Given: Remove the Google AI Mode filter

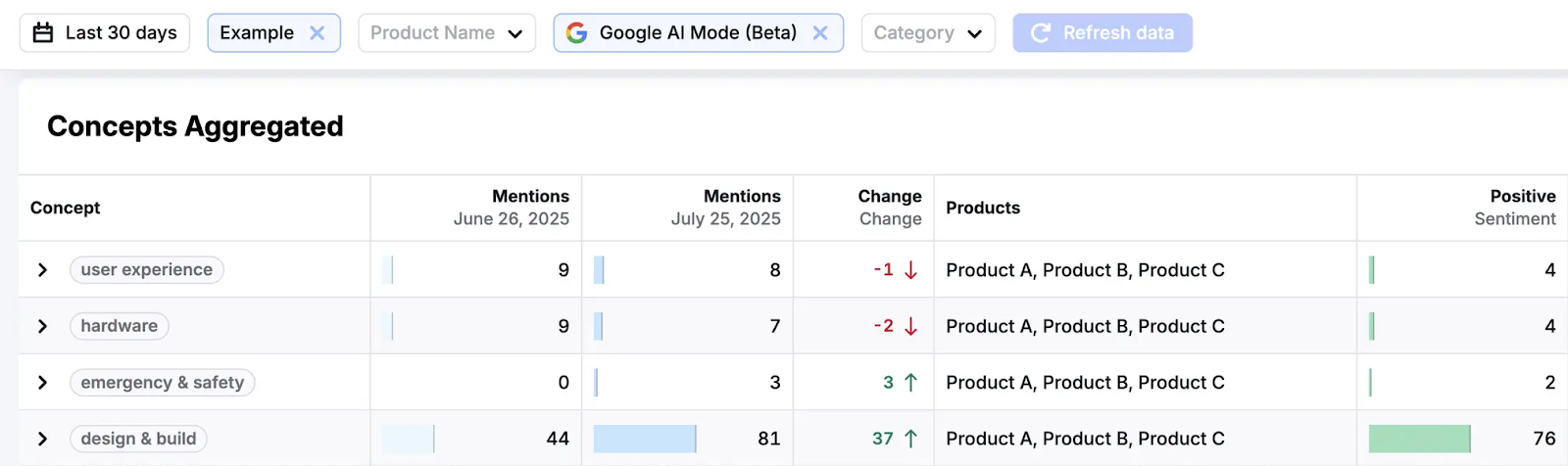Looking at the screenshot, I should 820,33.
